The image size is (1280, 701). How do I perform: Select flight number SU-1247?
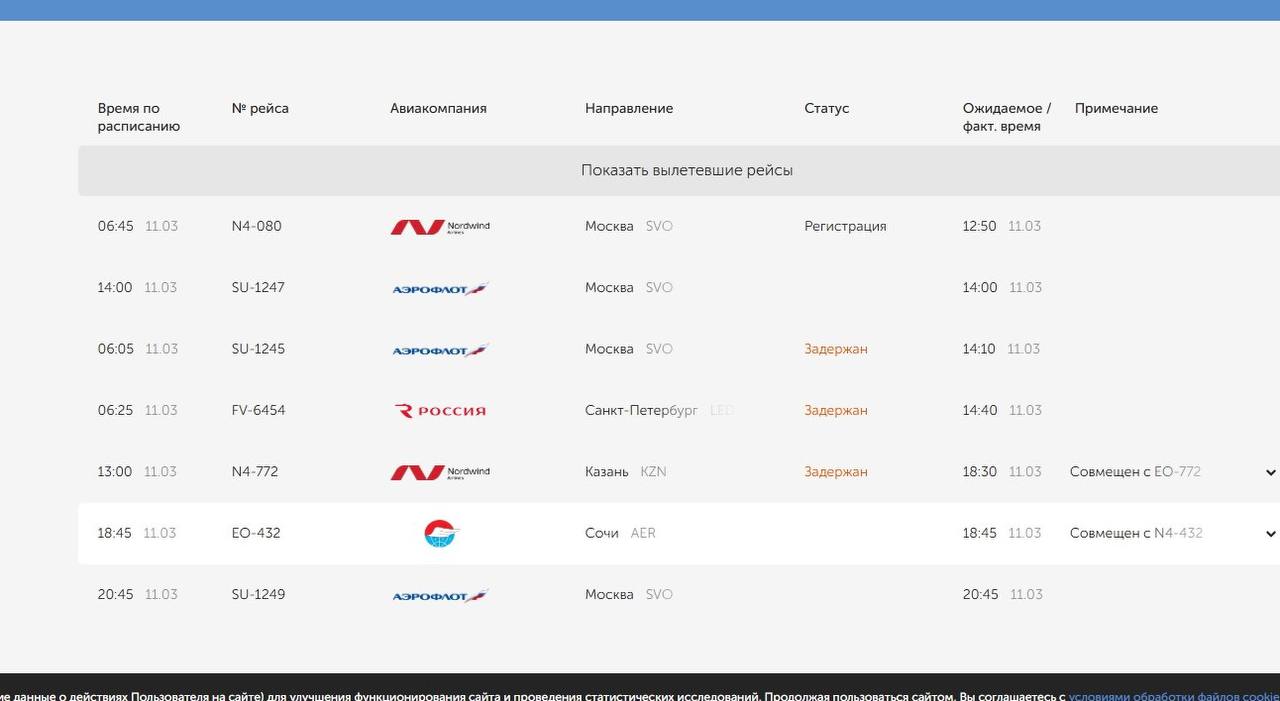point(258,287)
